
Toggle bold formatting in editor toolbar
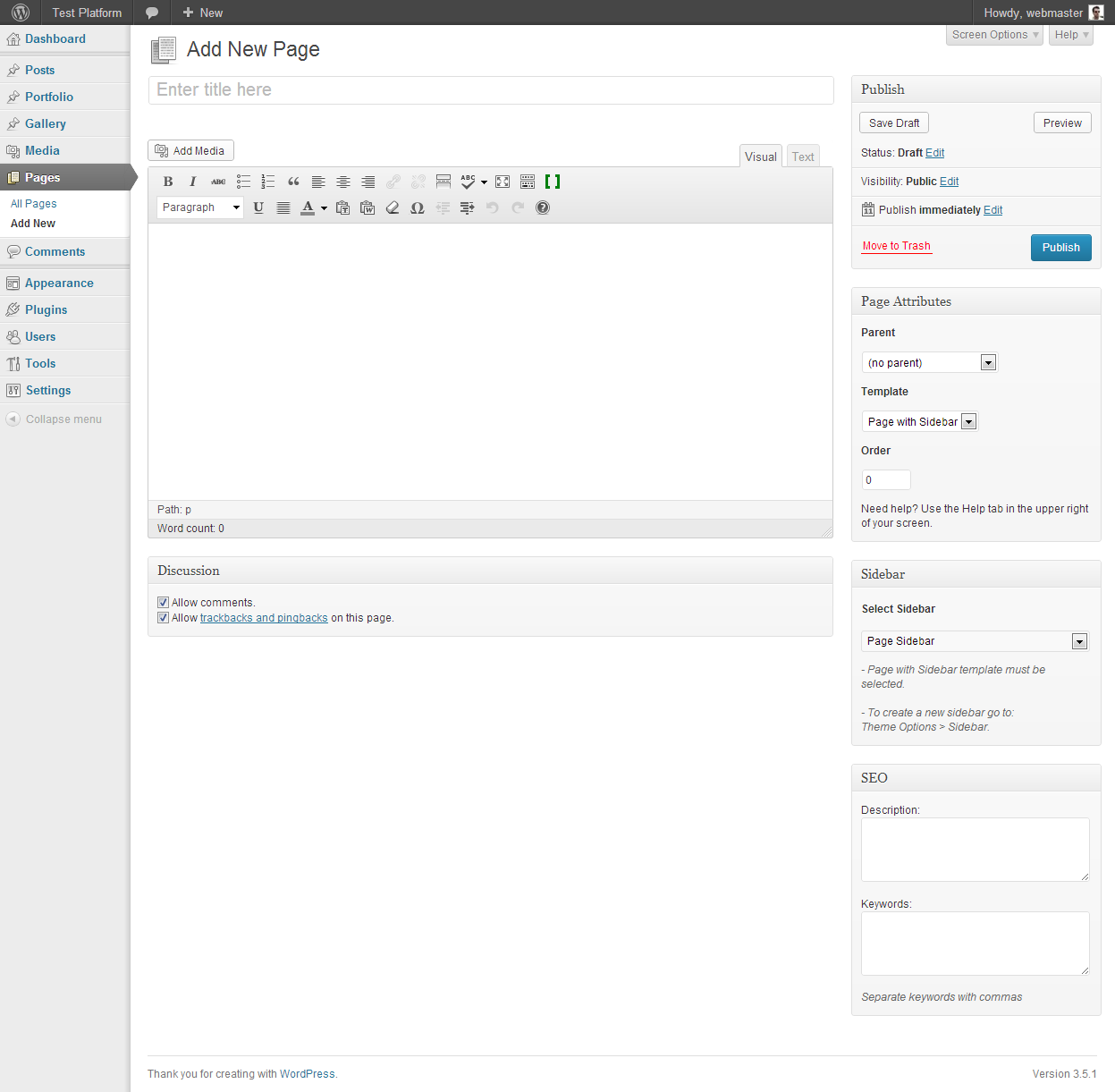168,182
